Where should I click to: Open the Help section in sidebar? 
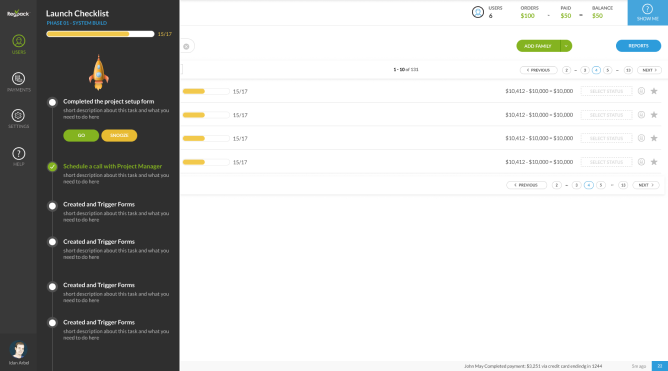18,156
